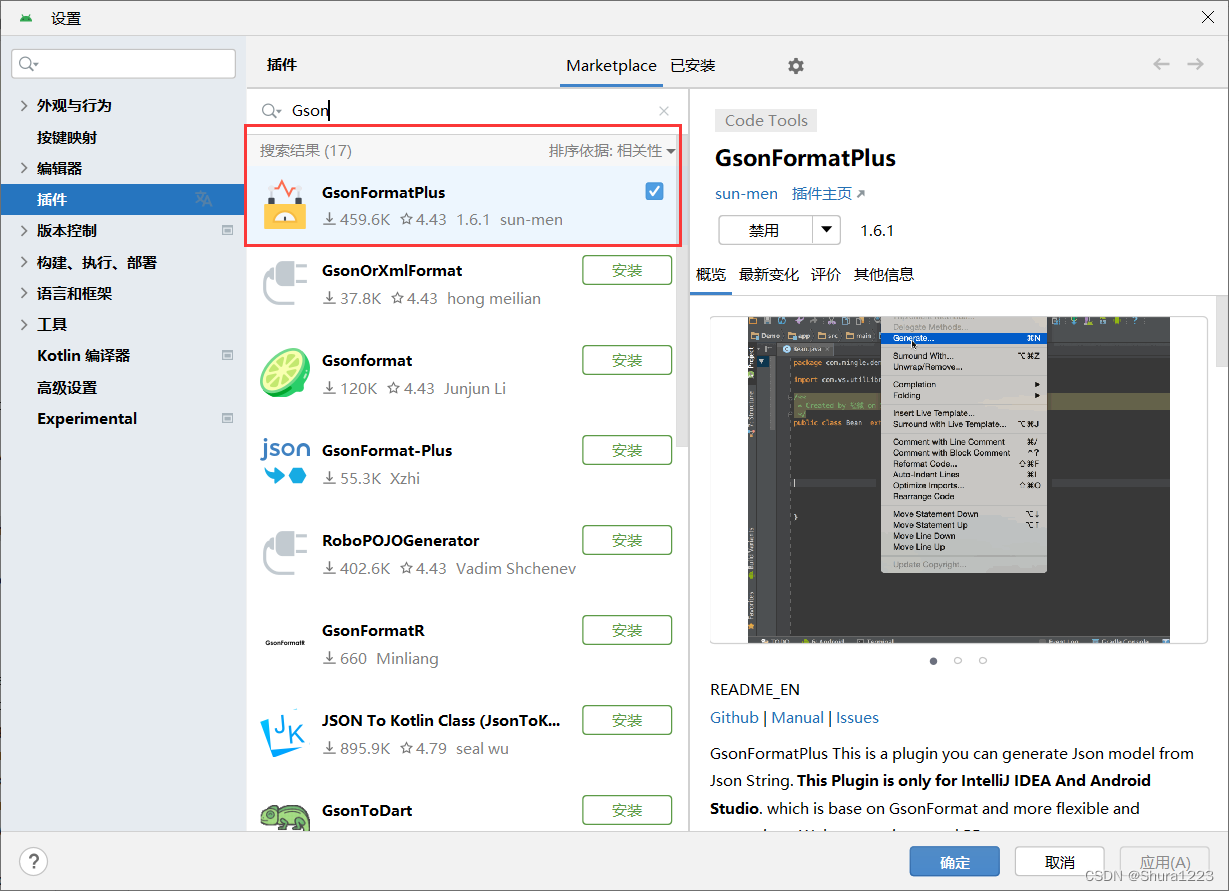Expand the 外观与行为 section

tap(75, 105)
